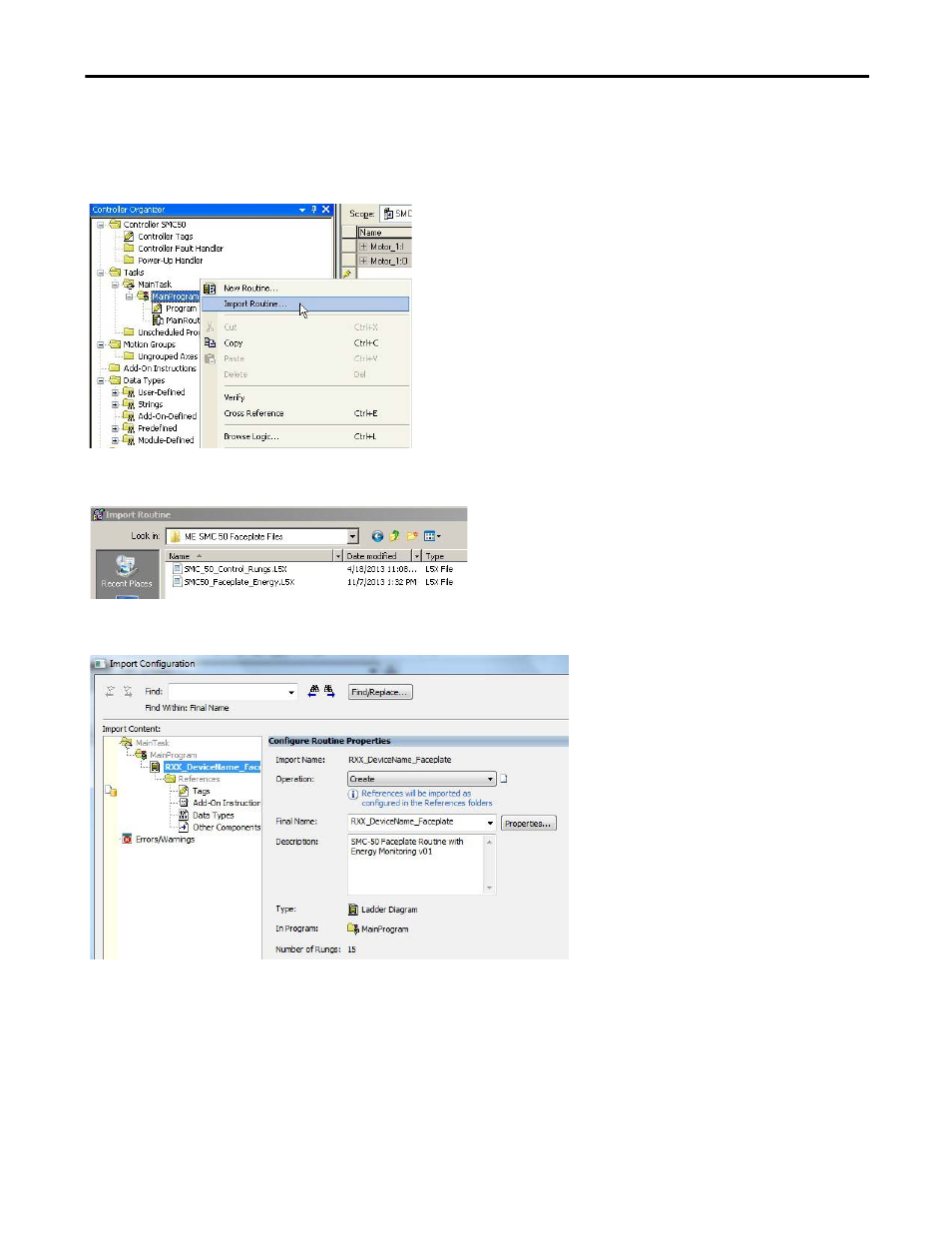
Task: Collapse the MainTask tree node
Action: click(115, 285)
